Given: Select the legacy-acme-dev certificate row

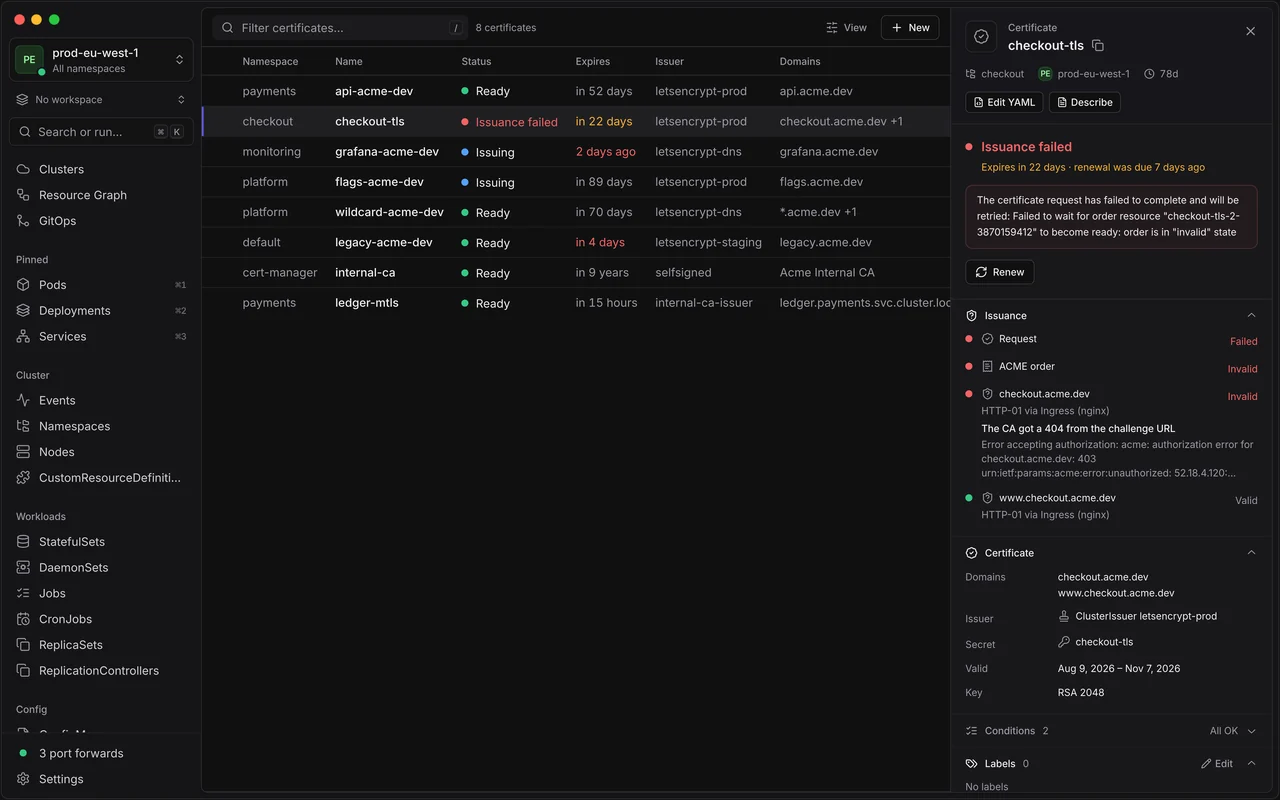Looking at the screenshot, I should coord(576,242).
